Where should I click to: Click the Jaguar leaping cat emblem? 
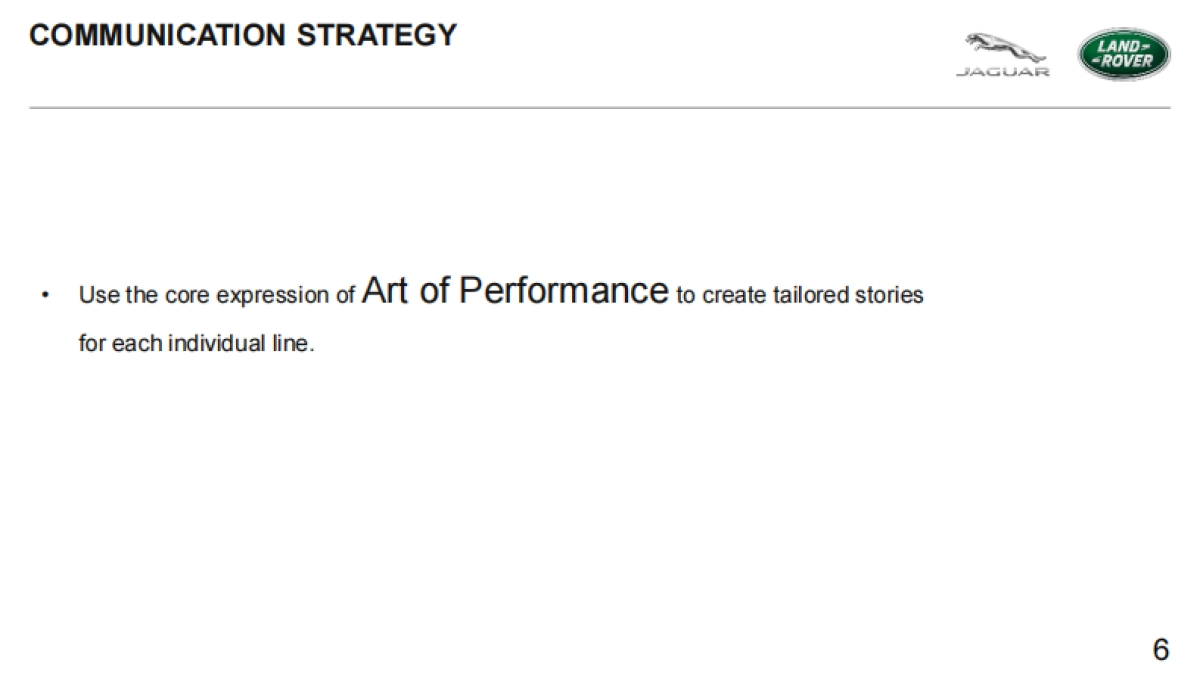[1002, 48]
